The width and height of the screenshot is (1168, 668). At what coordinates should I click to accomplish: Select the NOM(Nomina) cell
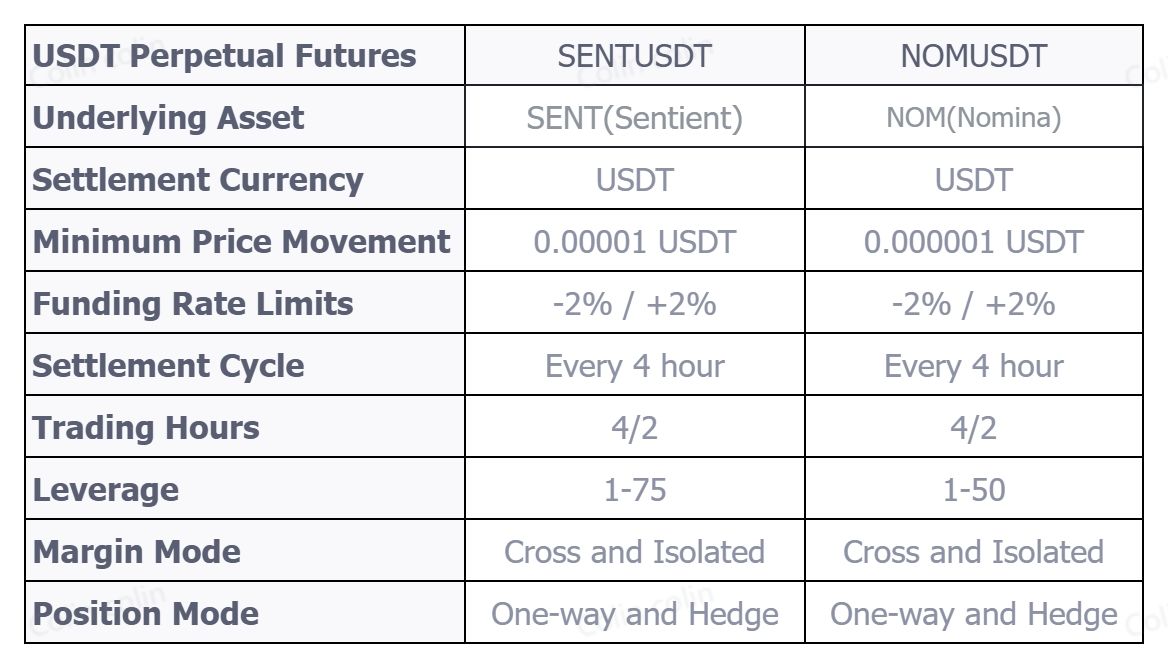click(x=973, y=118)
